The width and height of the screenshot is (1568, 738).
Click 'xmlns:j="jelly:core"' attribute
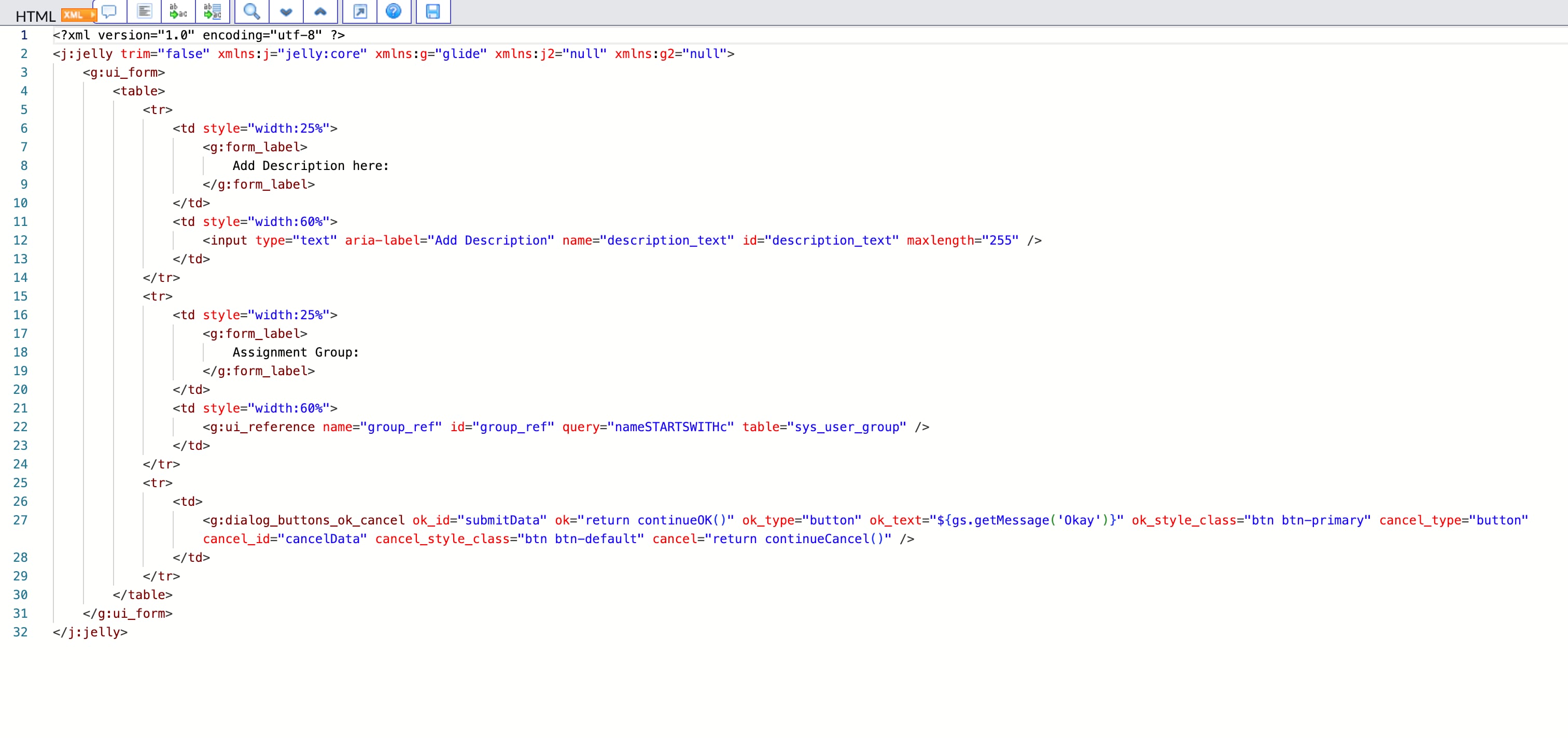[292, 54]
